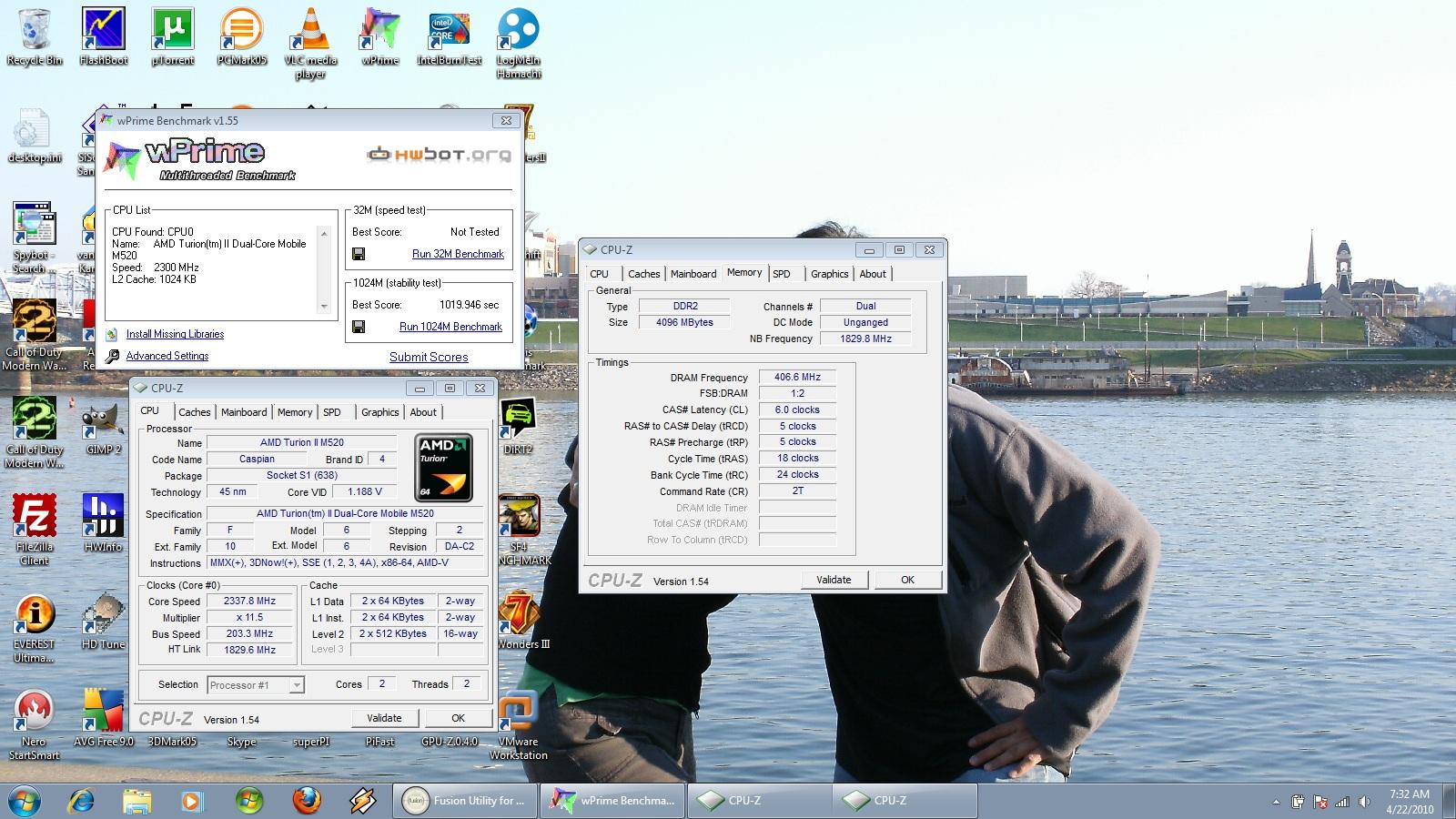Open desktop.ini file icon
Screen dimensions: 1456x819
(34, 136)
